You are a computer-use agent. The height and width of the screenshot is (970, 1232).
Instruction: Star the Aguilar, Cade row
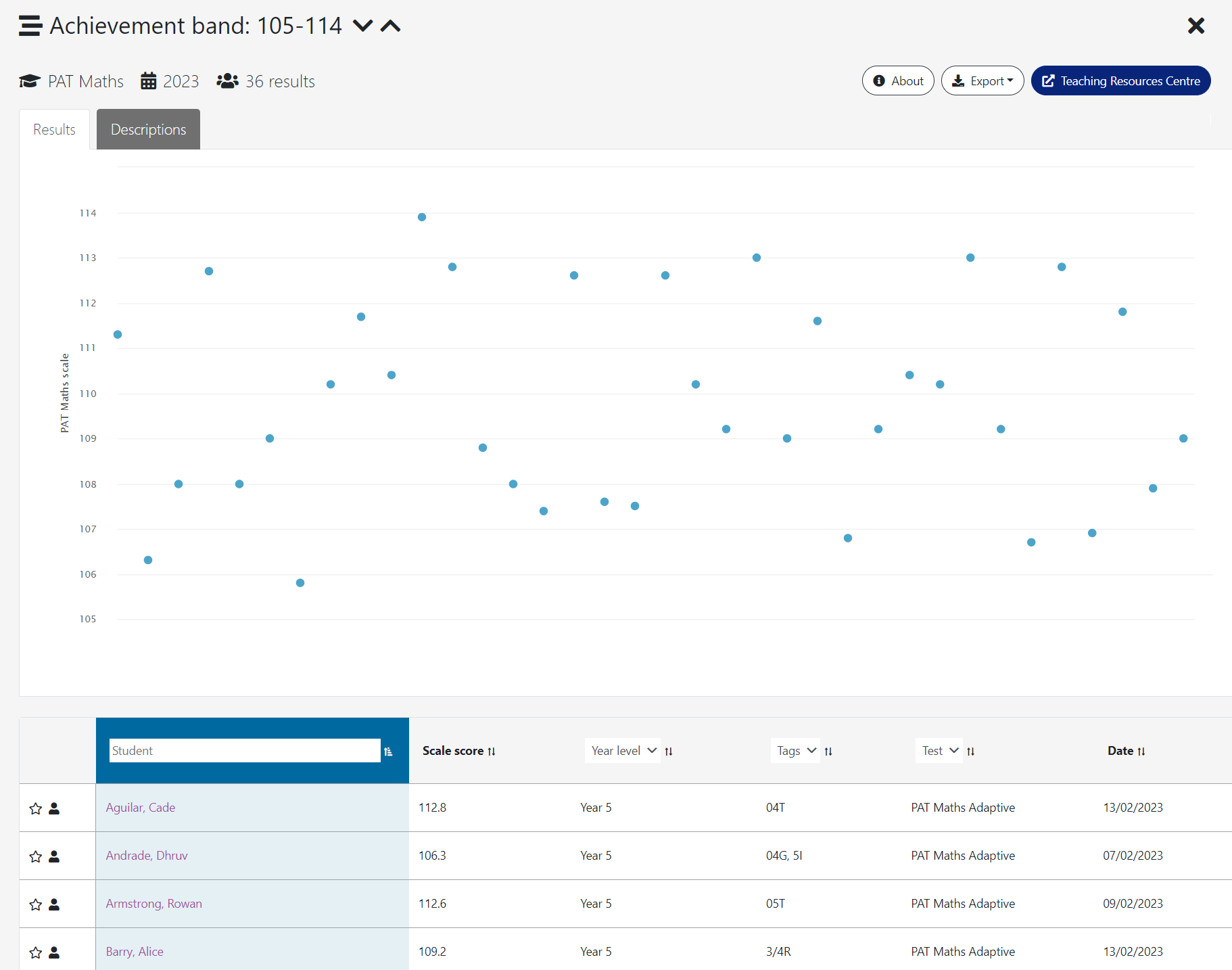pyautogui.click(x=36, y=808)
